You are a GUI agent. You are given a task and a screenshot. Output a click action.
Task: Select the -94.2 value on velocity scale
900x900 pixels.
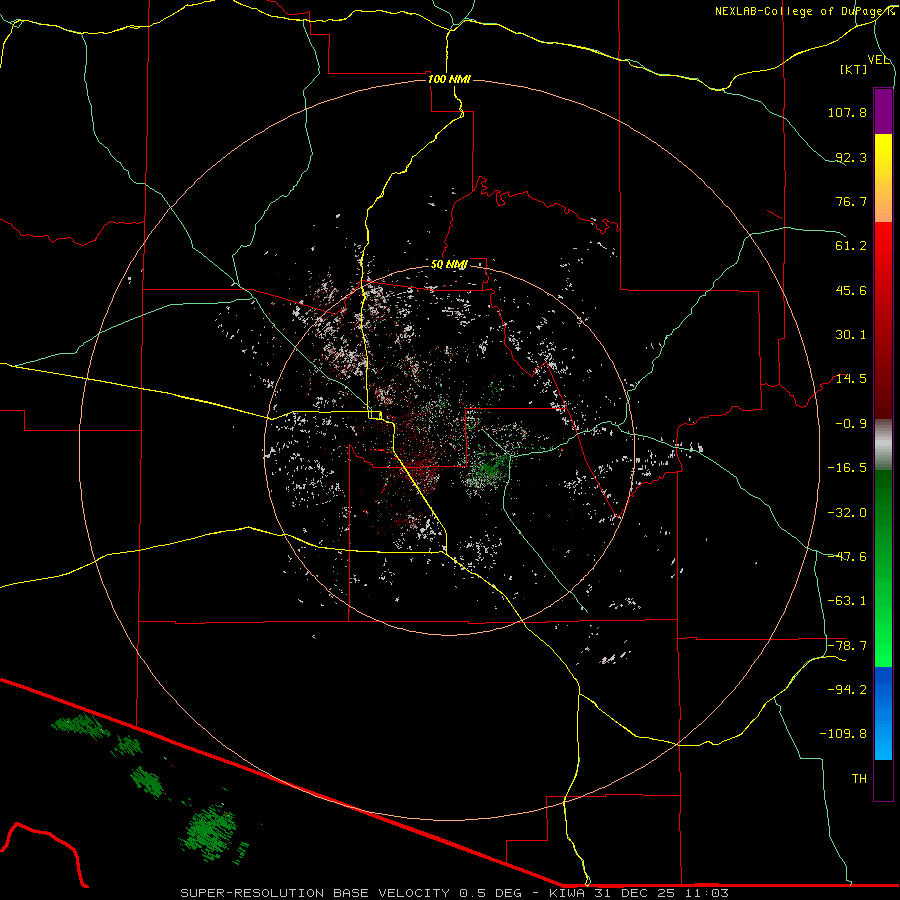click(x=847, y=690)
